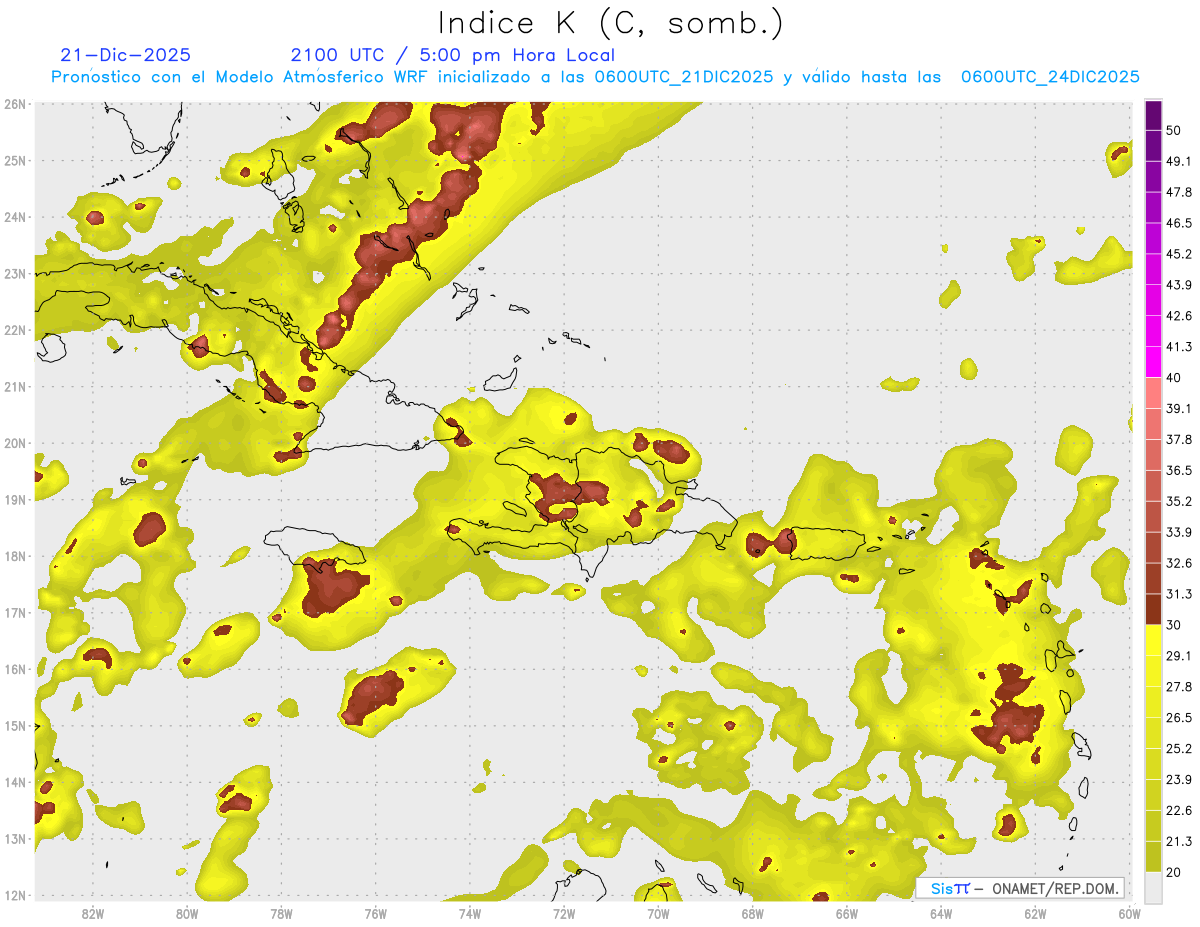Click the color scale value '21.3'
This screenshot has width=1200, height=927.
pyautogui.click(x=1178, y=842)
